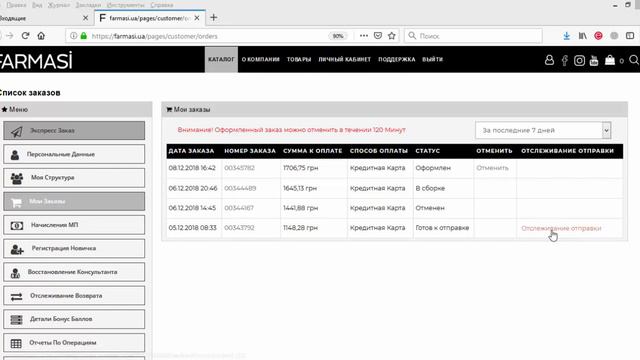The image size is (640, 360).
Task: Click the Pocket save icon
Action: (x=378, y=36)
